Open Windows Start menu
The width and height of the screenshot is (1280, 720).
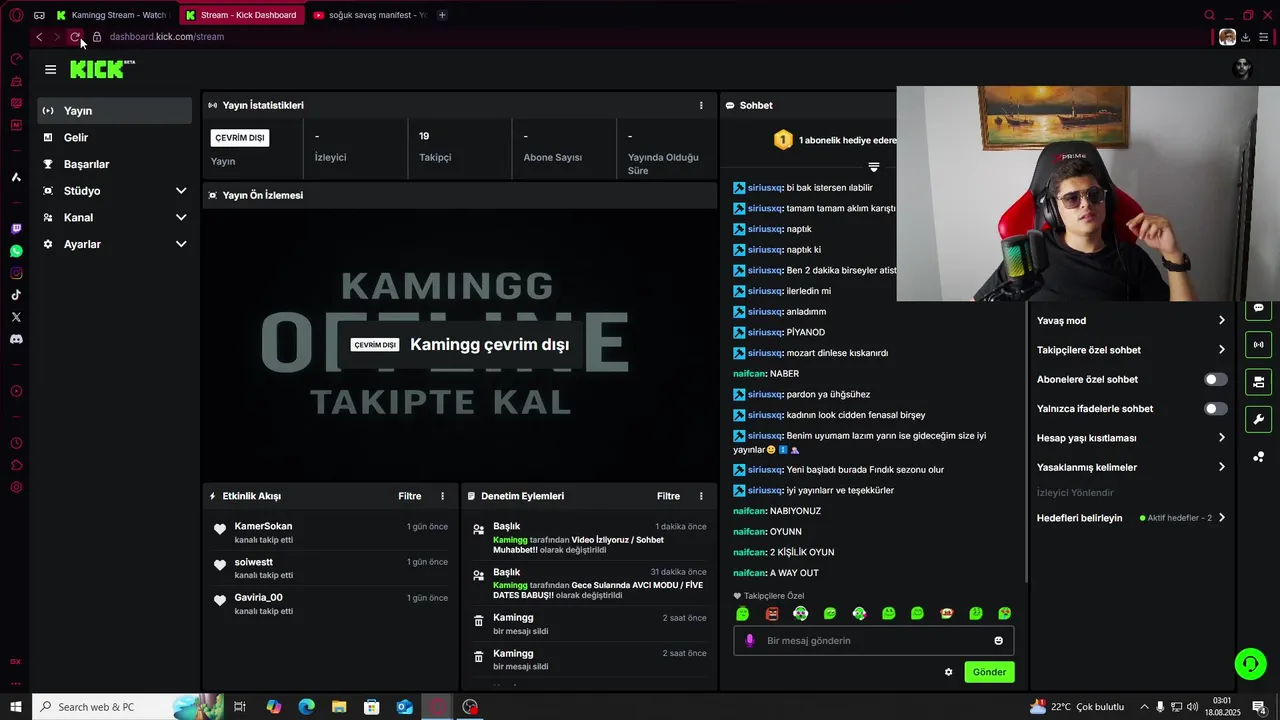coord(16,707)
